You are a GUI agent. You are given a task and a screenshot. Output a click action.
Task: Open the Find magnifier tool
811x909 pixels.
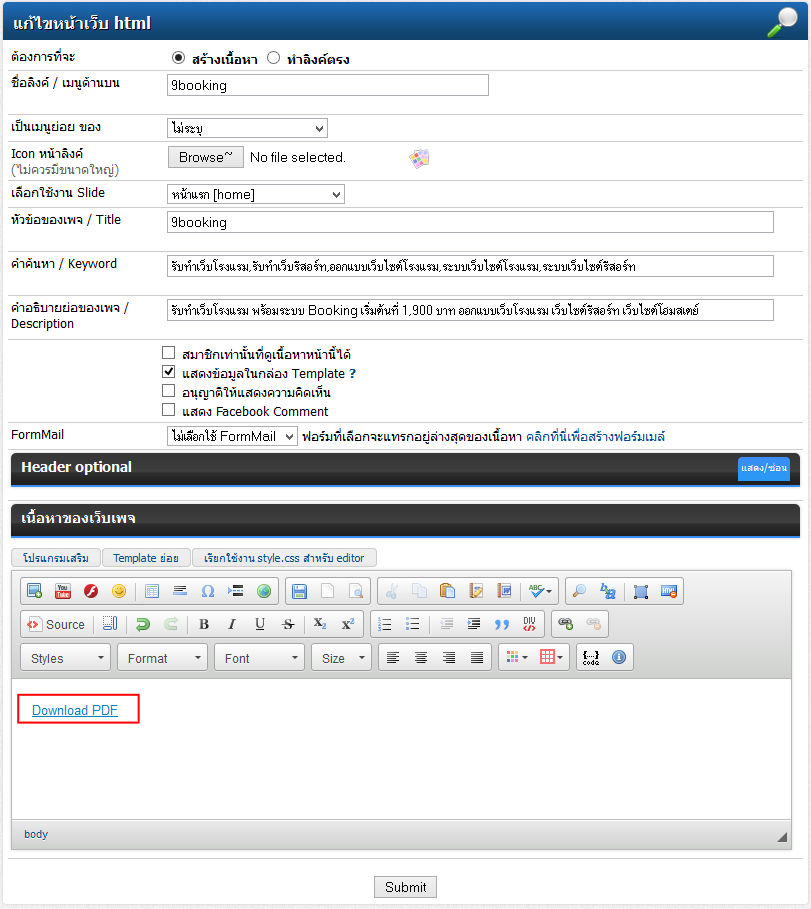tap(579, 591)
